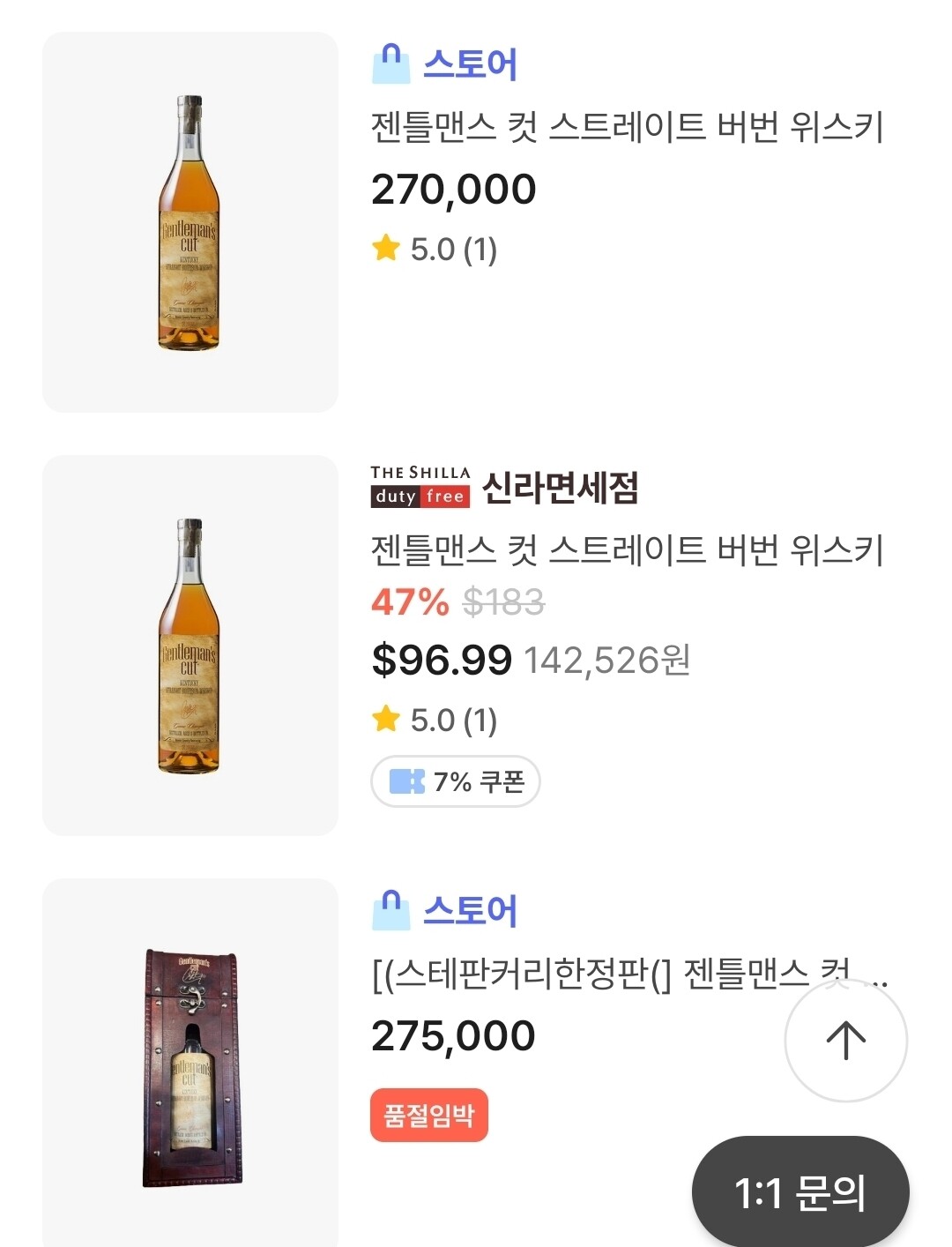Tap The Shilla duty free logo
The width and height of the screenshot is (952, 1247).
pyautogui.click(x=420, y=486)
